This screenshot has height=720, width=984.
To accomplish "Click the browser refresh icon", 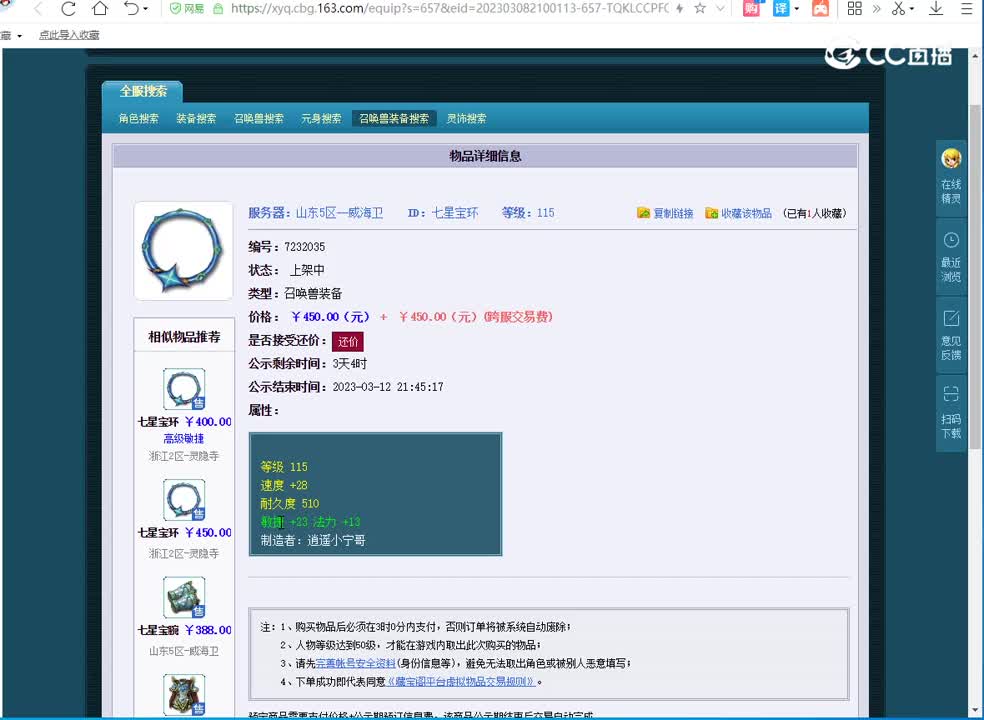I will point(69,9).
